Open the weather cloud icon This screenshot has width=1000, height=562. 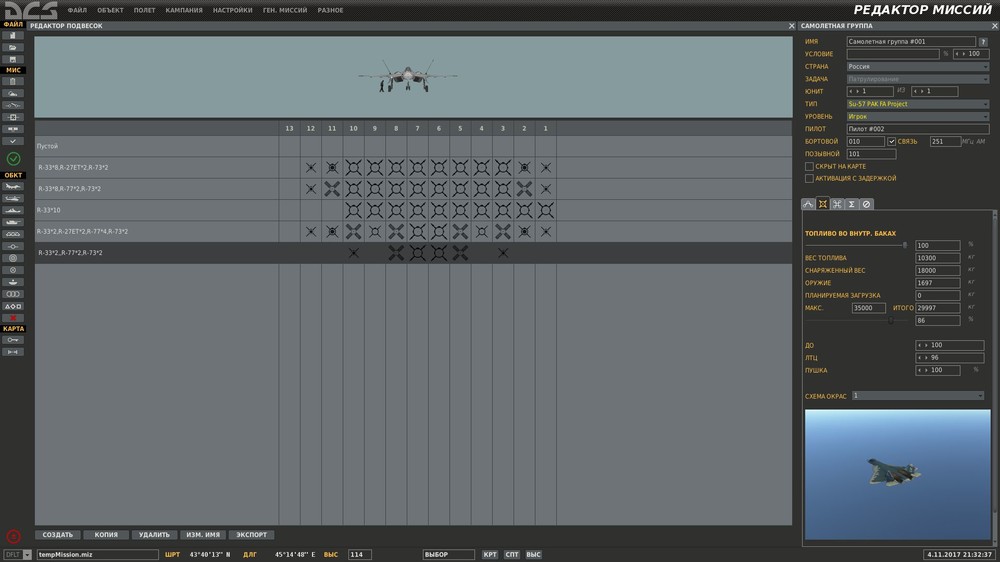[x=13, y=94]
